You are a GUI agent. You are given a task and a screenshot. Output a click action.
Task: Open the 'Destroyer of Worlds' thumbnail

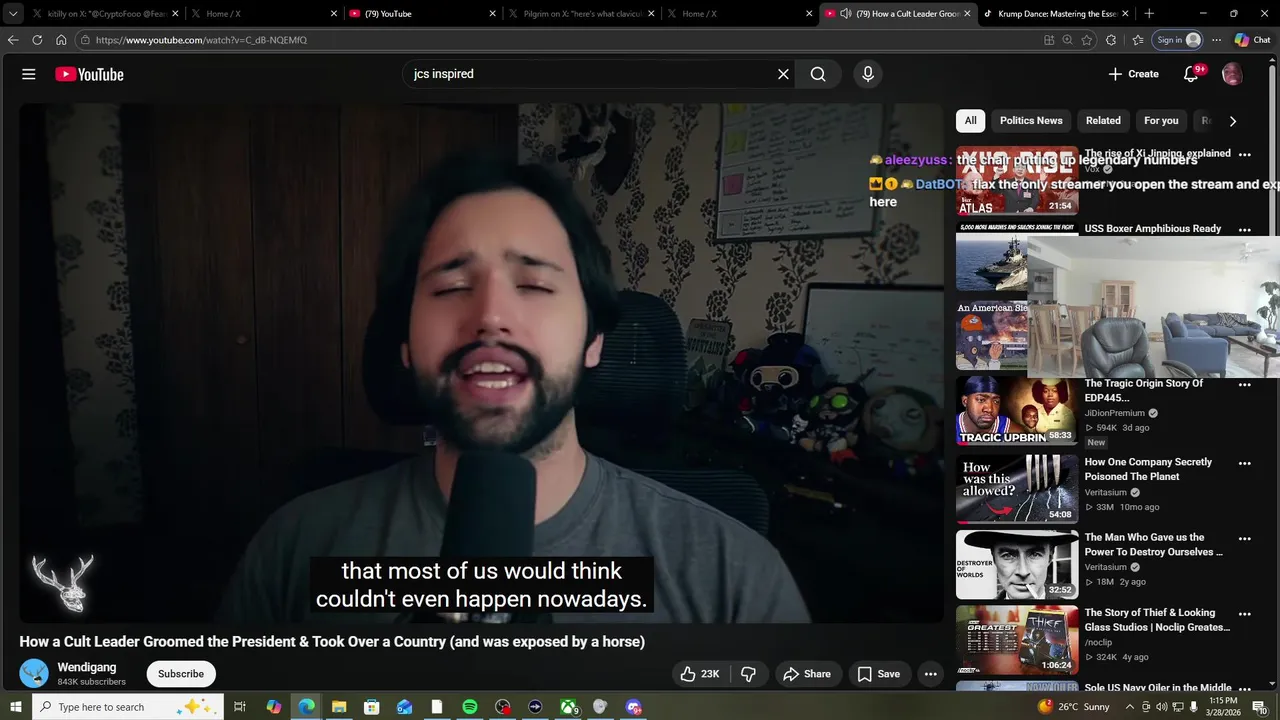[1017, 564]
